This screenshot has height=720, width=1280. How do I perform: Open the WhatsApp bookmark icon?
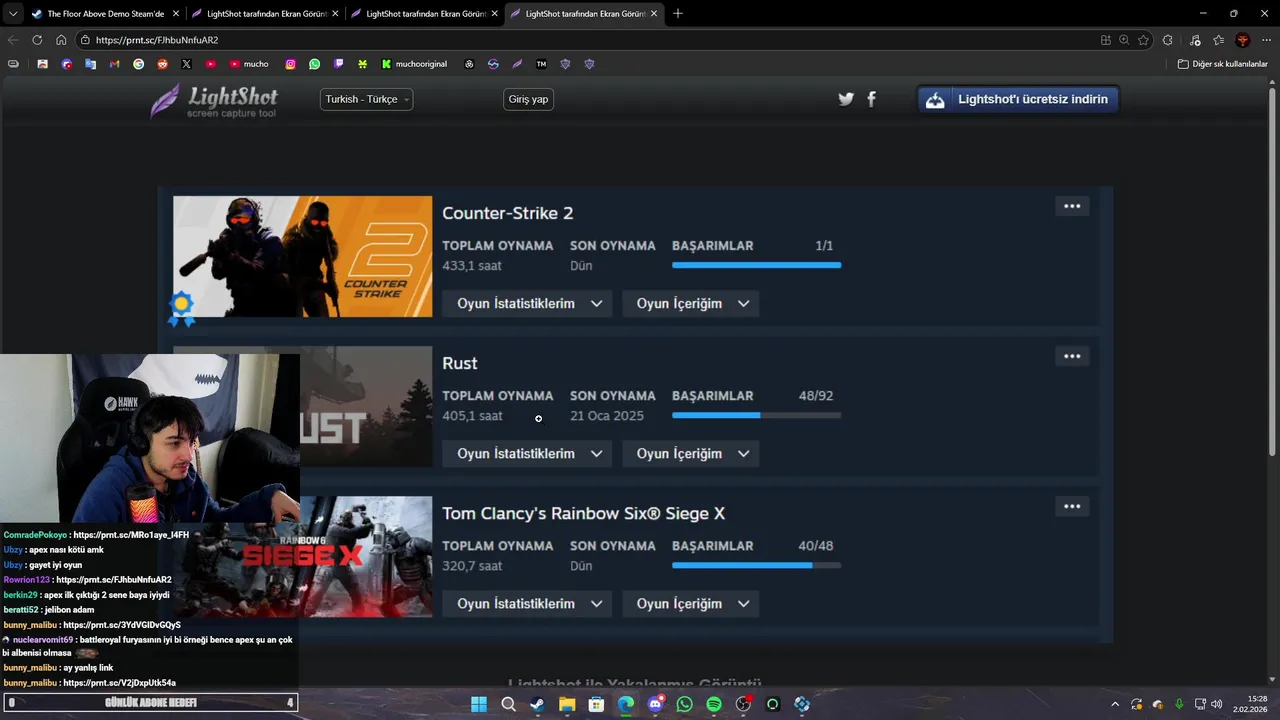pyautogui.click(x=314, y=64)
